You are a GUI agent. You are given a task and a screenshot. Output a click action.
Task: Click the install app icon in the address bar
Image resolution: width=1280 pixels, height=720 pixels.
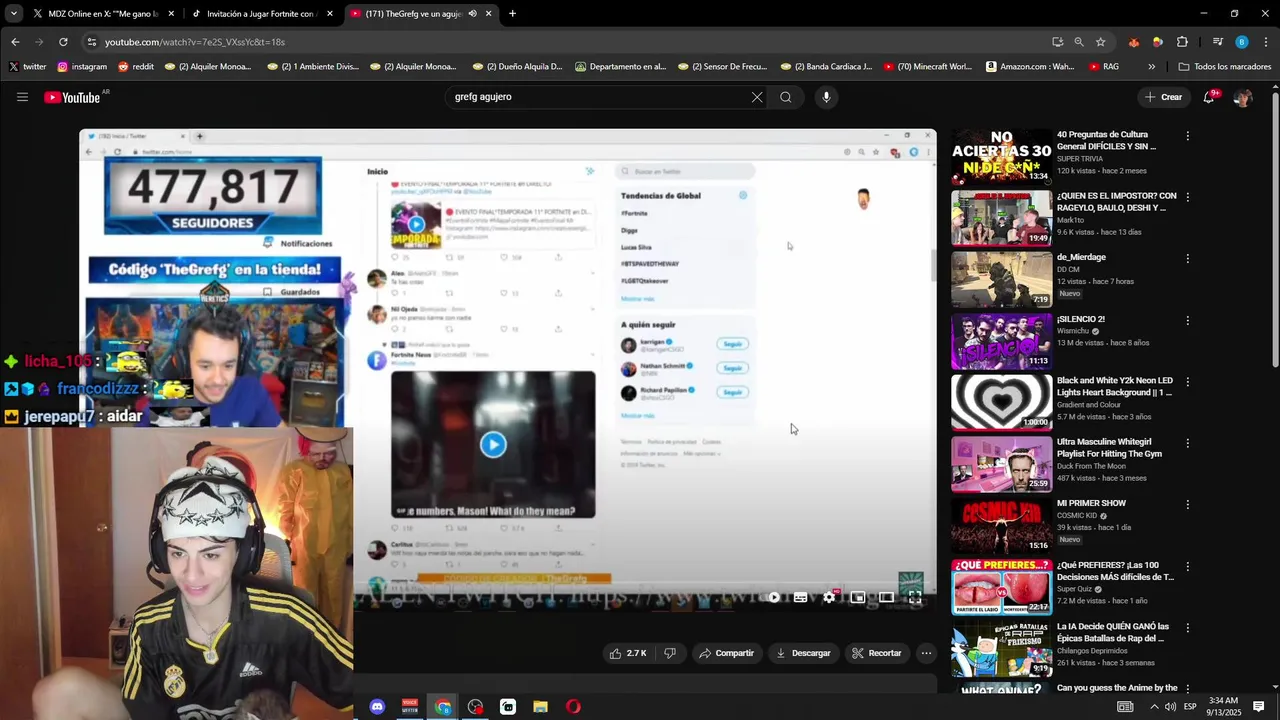pos(1057,42)
